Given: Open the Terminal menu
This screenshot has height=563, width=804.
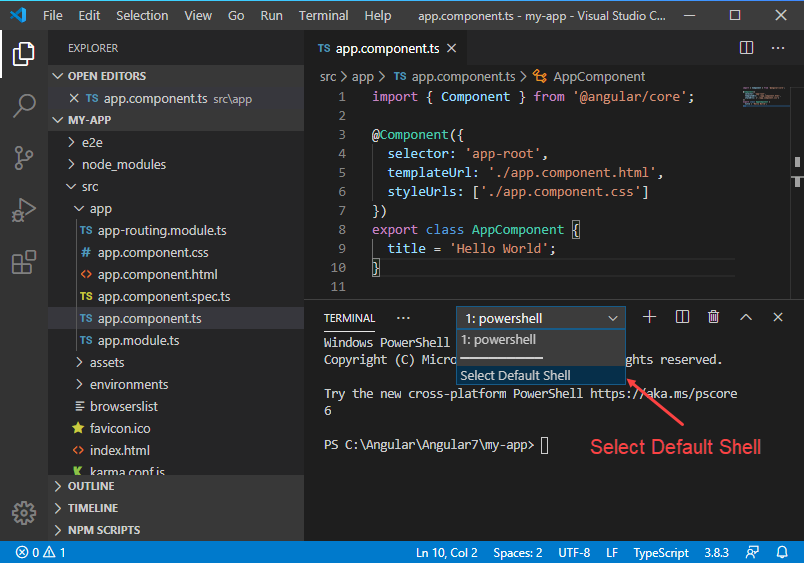Looking at the screenshot, I should [324, 15].
